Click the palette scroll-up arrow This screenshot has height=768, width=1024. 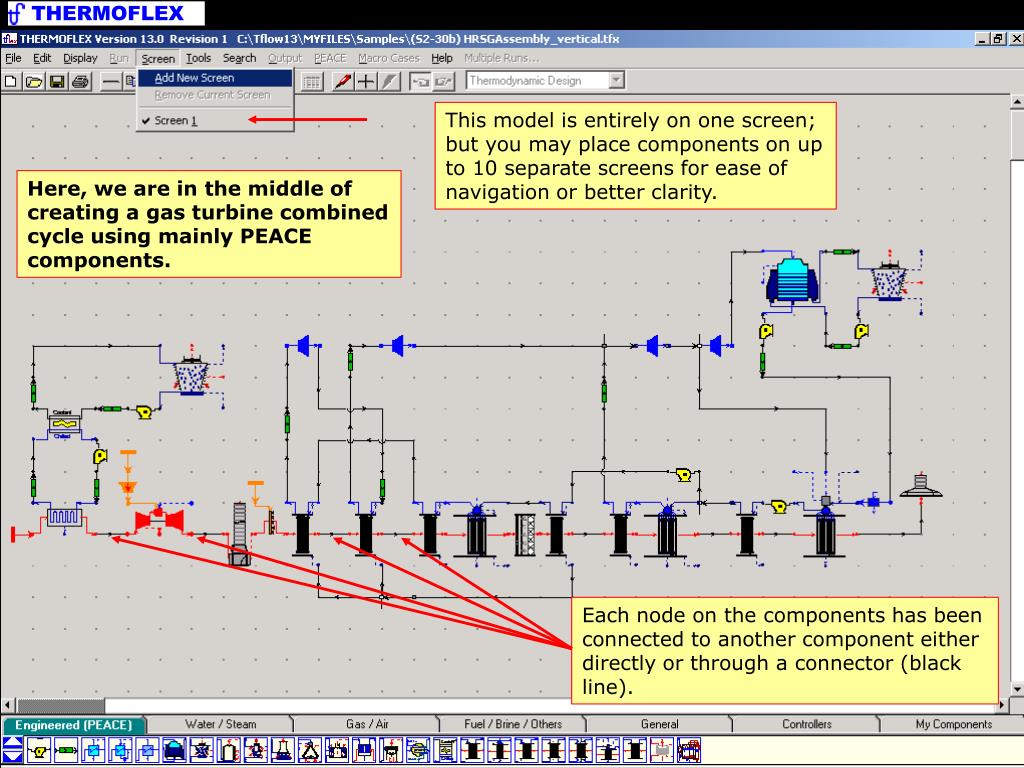[12, 743]
